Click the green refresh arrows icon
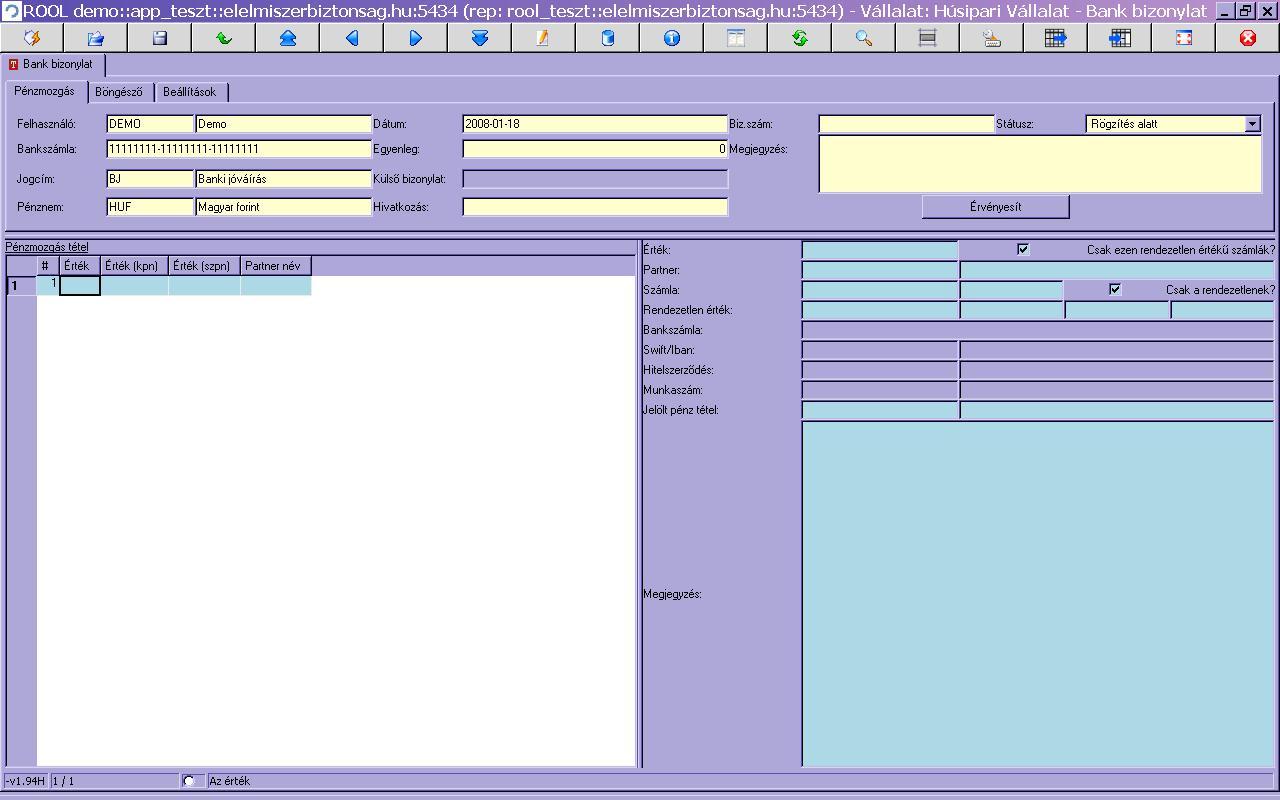The height and width of the screenshot is (800, 1280). (800, 38)
